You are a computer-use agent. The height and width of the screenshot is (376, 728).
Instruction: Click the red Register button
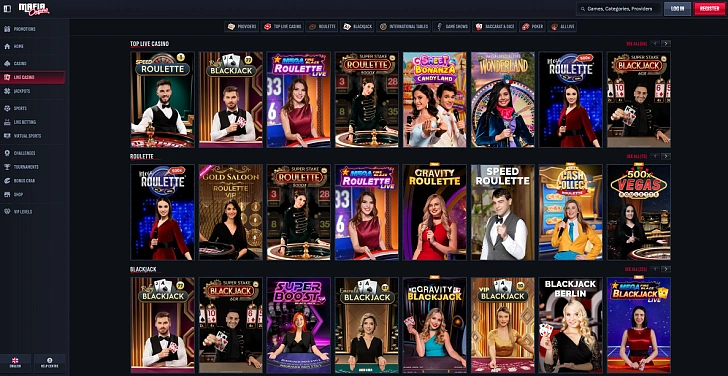[709, 9]
